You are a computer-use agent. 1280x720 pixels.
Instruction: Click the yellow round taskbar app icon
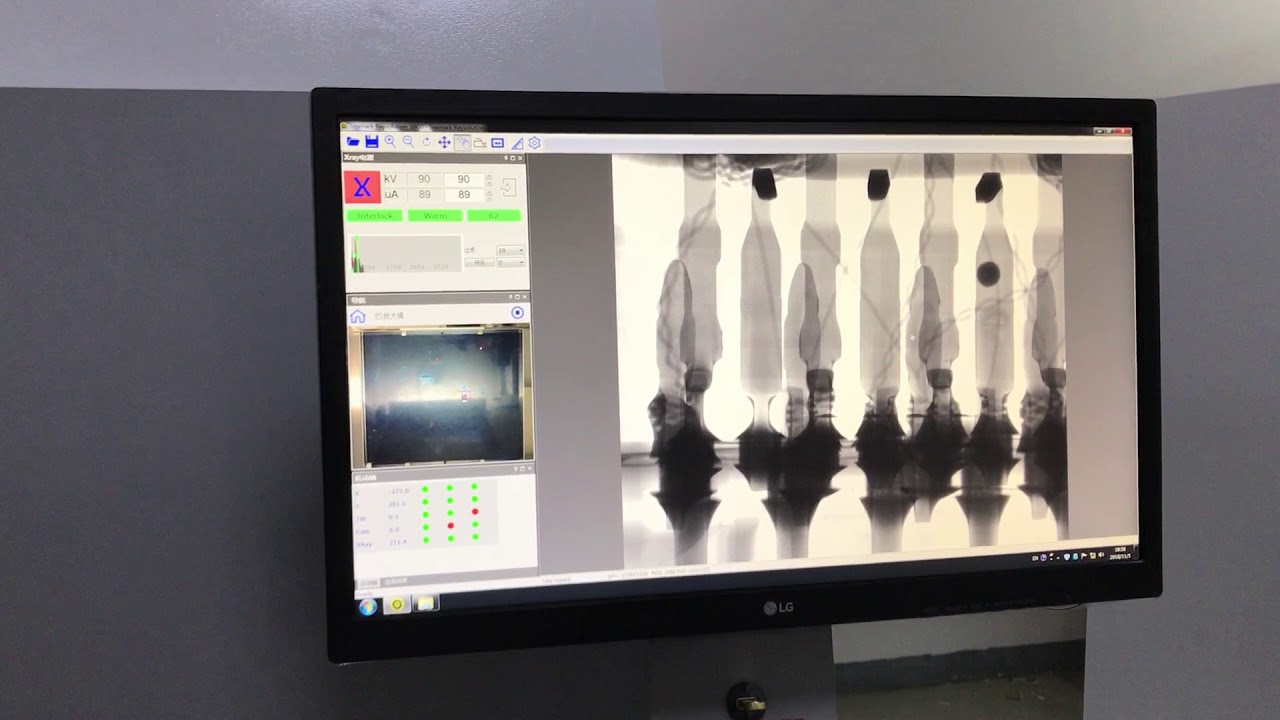coord(397,604)
